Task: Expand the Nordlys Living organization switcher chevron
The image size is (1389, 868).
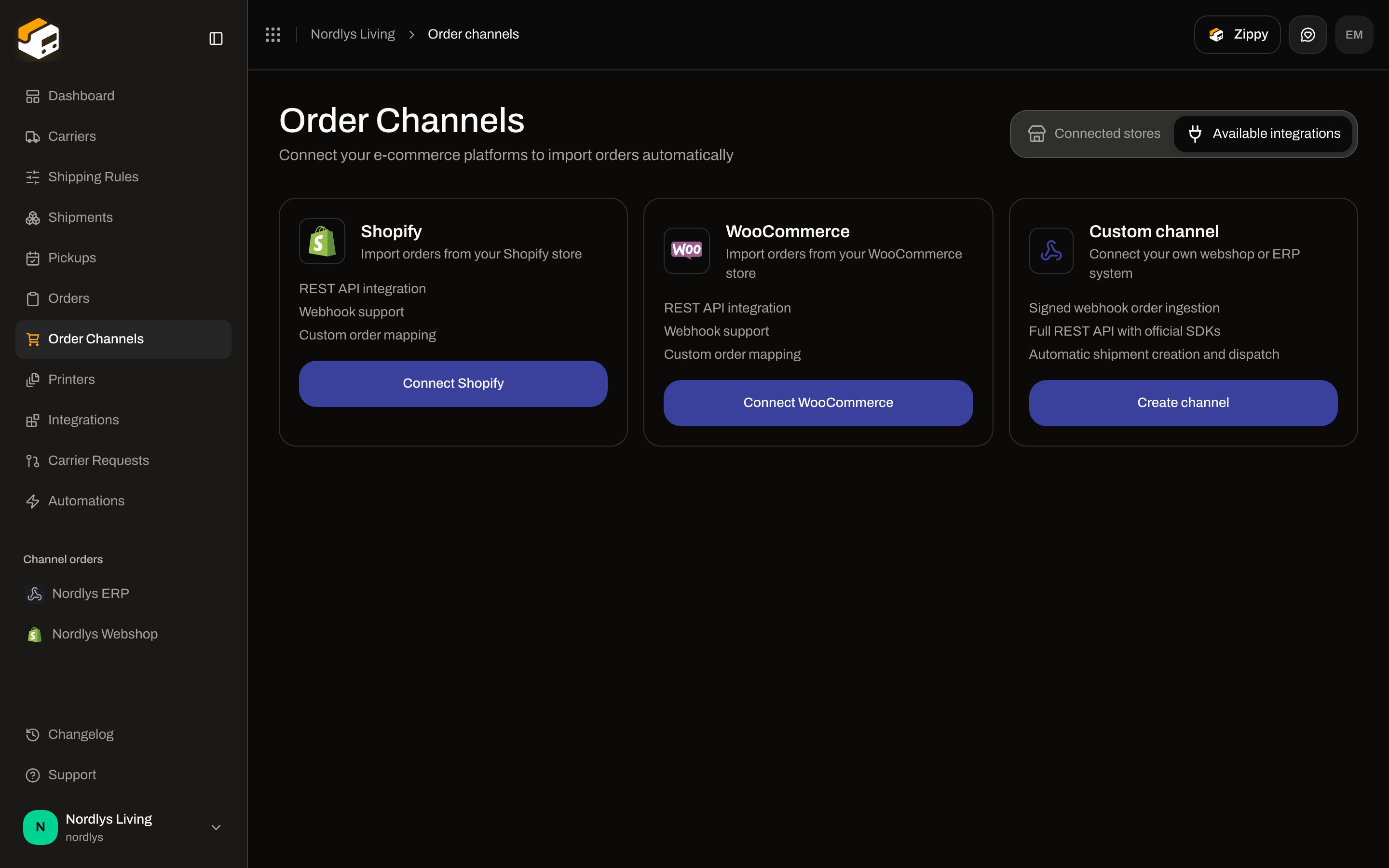Action: click(216, 827)
